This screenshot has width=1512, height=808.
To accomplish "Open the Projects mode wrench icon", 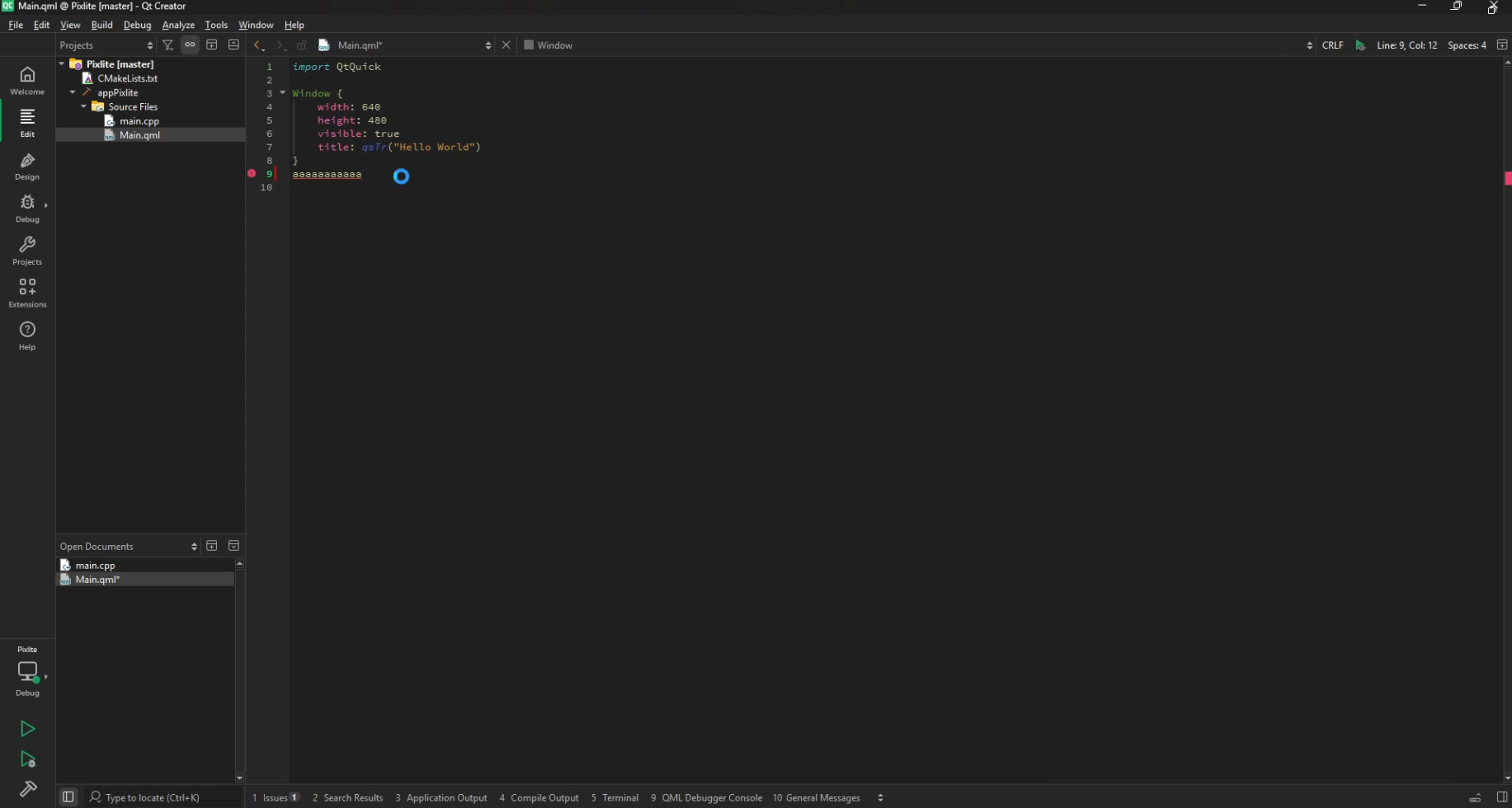I will click(x=27, y=250).
